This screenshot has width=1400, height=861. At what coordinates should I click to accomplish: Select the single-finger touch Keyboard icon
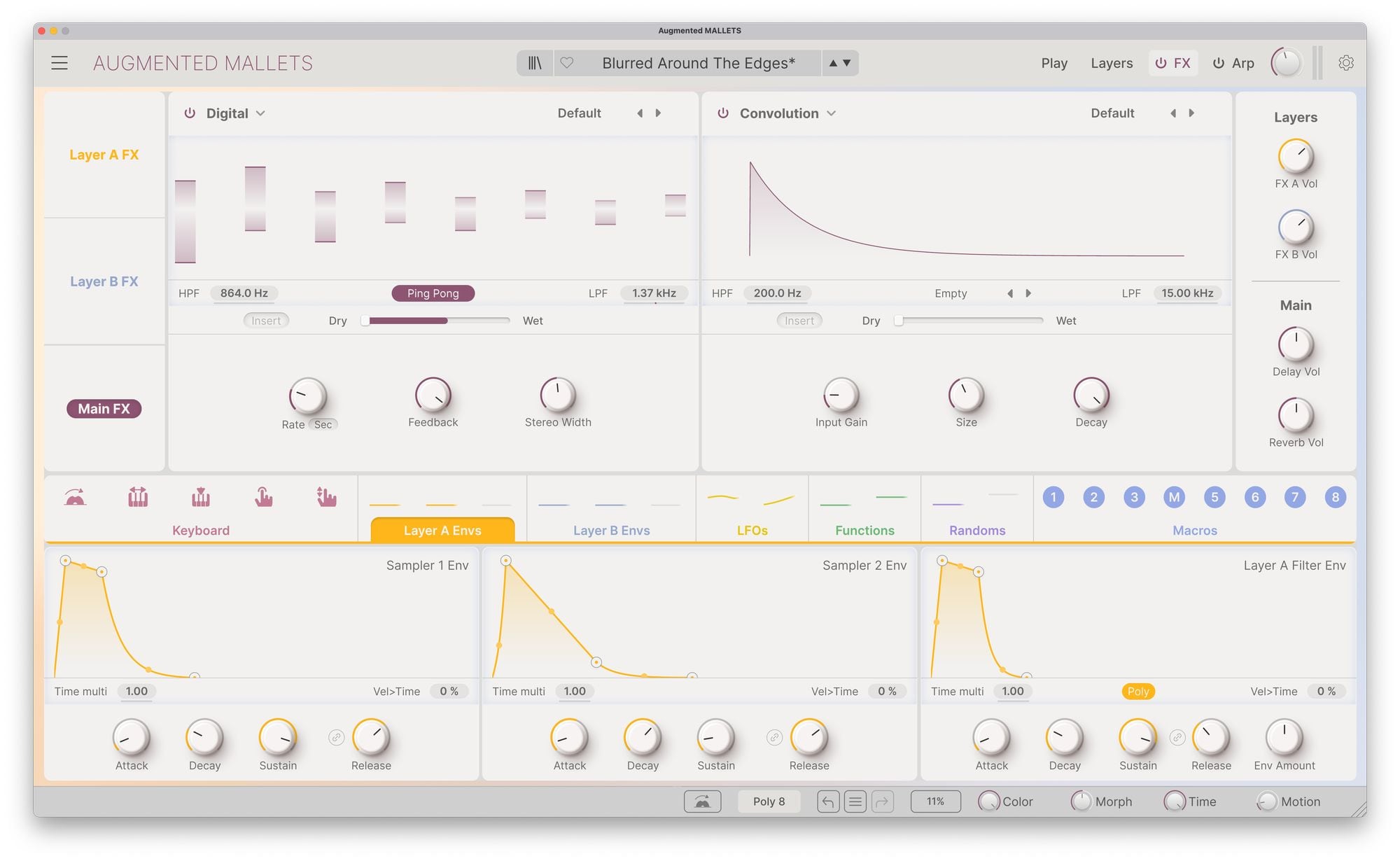tap(263, 497)
